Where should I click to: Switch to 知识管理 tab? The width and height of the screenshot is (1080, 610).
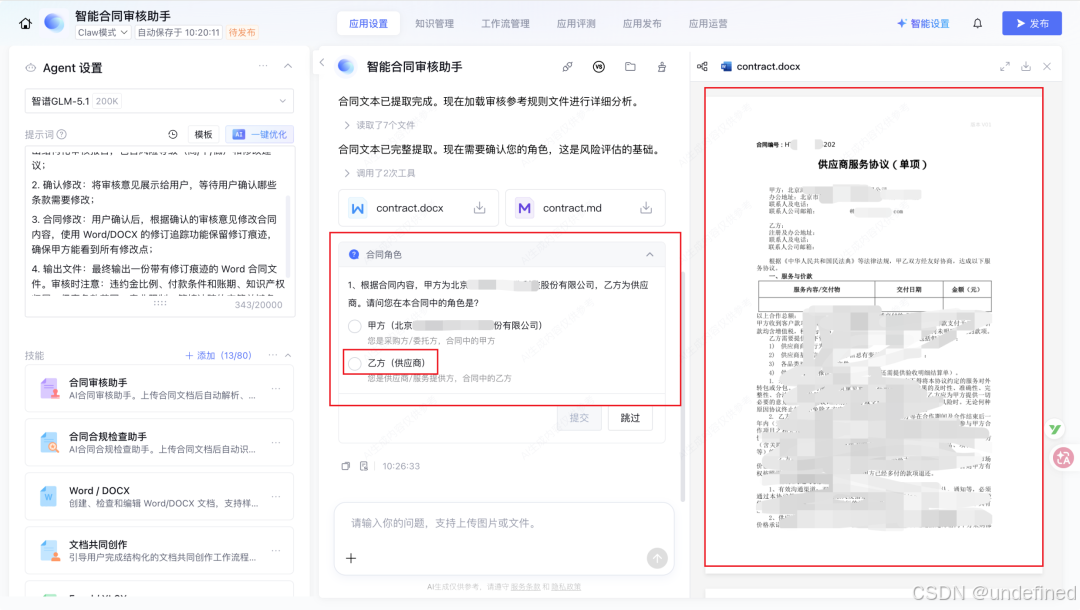pos(435,23)
